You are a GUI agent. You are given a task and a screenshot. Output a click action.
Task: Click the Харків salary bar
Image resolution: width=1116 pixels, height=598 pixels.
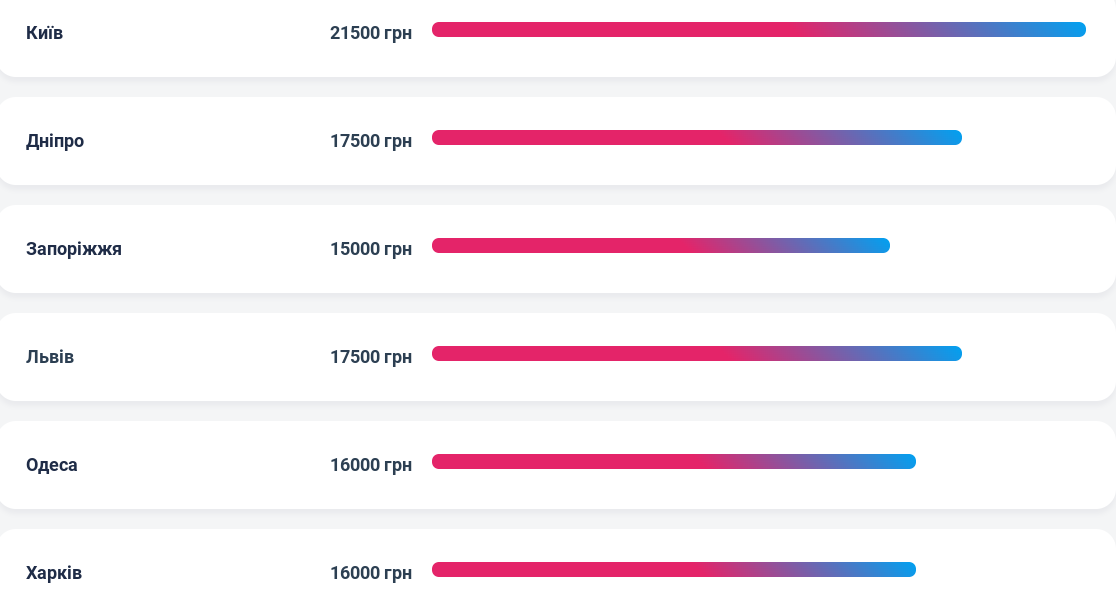click(673, 570)
